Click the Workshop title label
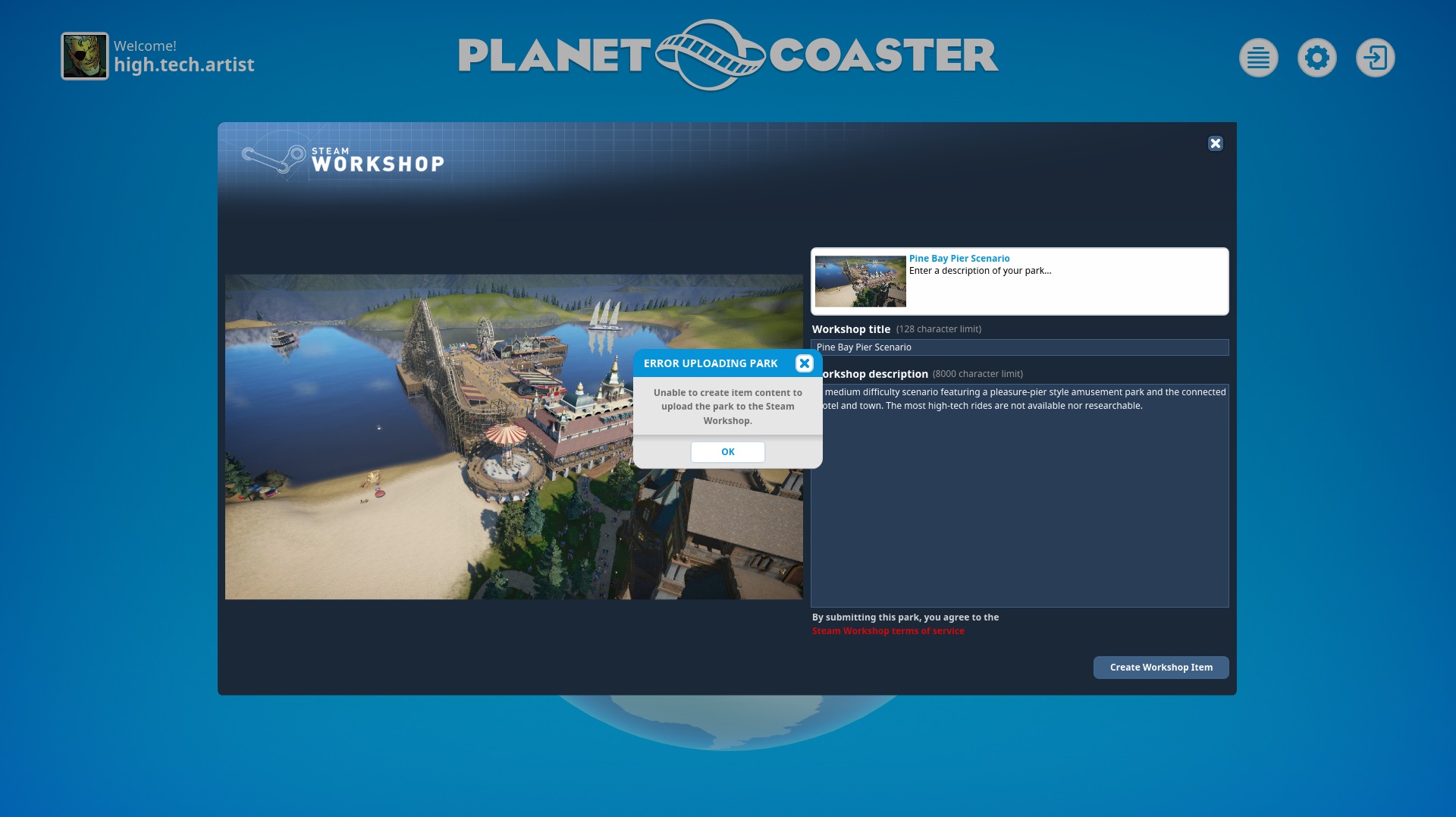 click(851, 329)
